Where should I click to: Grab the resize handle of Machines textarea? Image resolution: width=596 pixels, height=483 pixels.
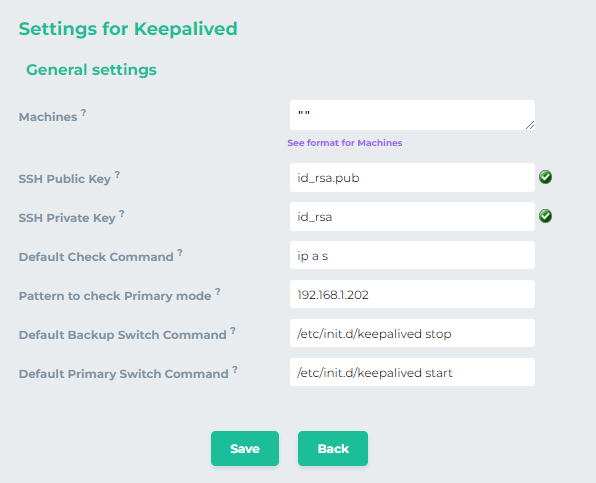coord(530,125)
